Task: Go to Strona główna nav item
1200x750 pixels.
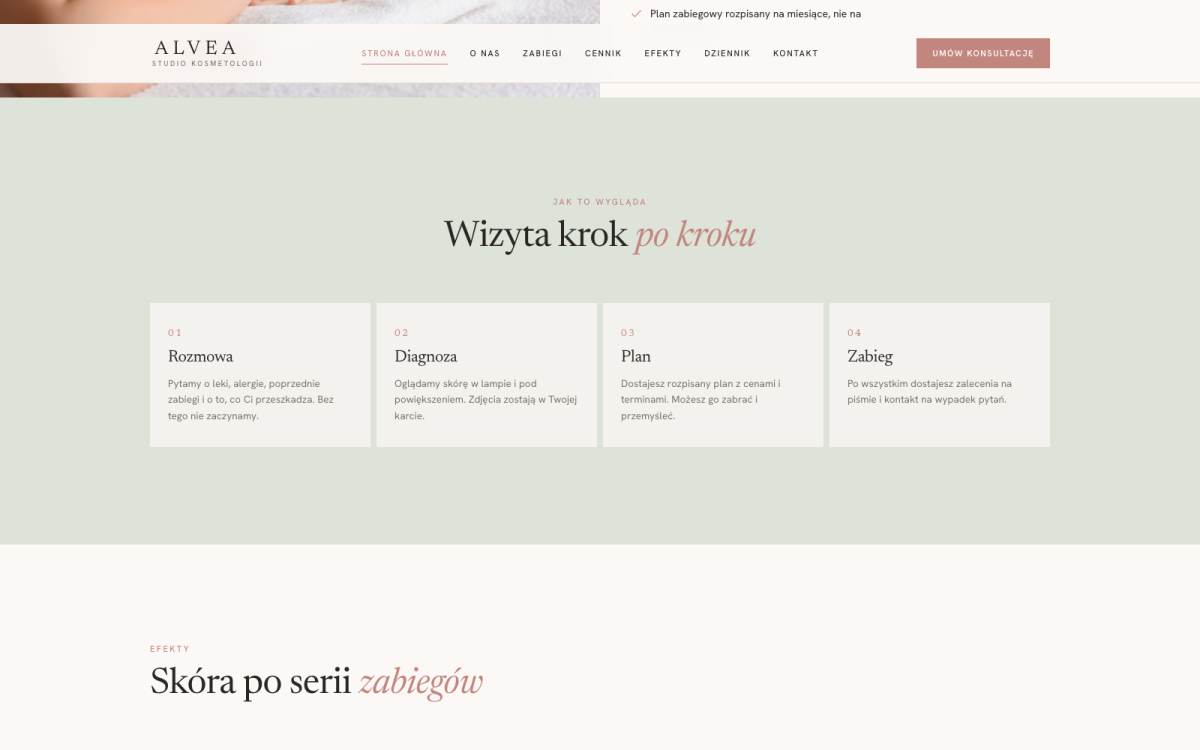Action: [x=404, y=53]
